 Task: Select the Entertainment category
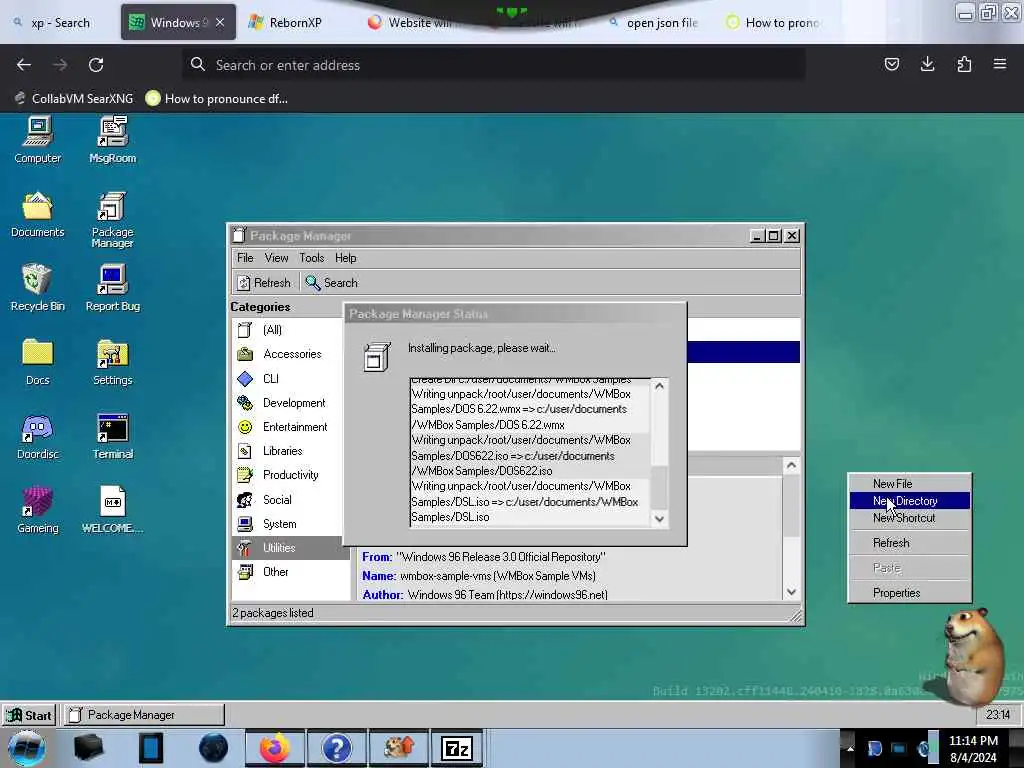click(287, 427)
